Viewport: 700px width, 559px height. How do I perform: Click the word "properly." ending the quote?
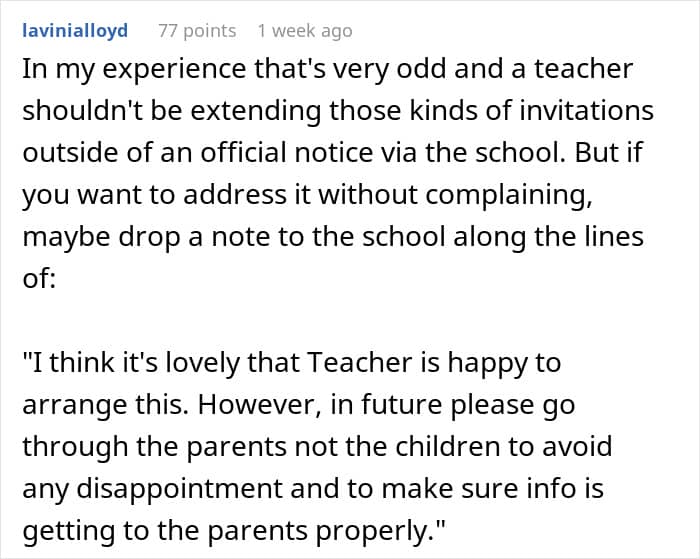pos(381,530)
